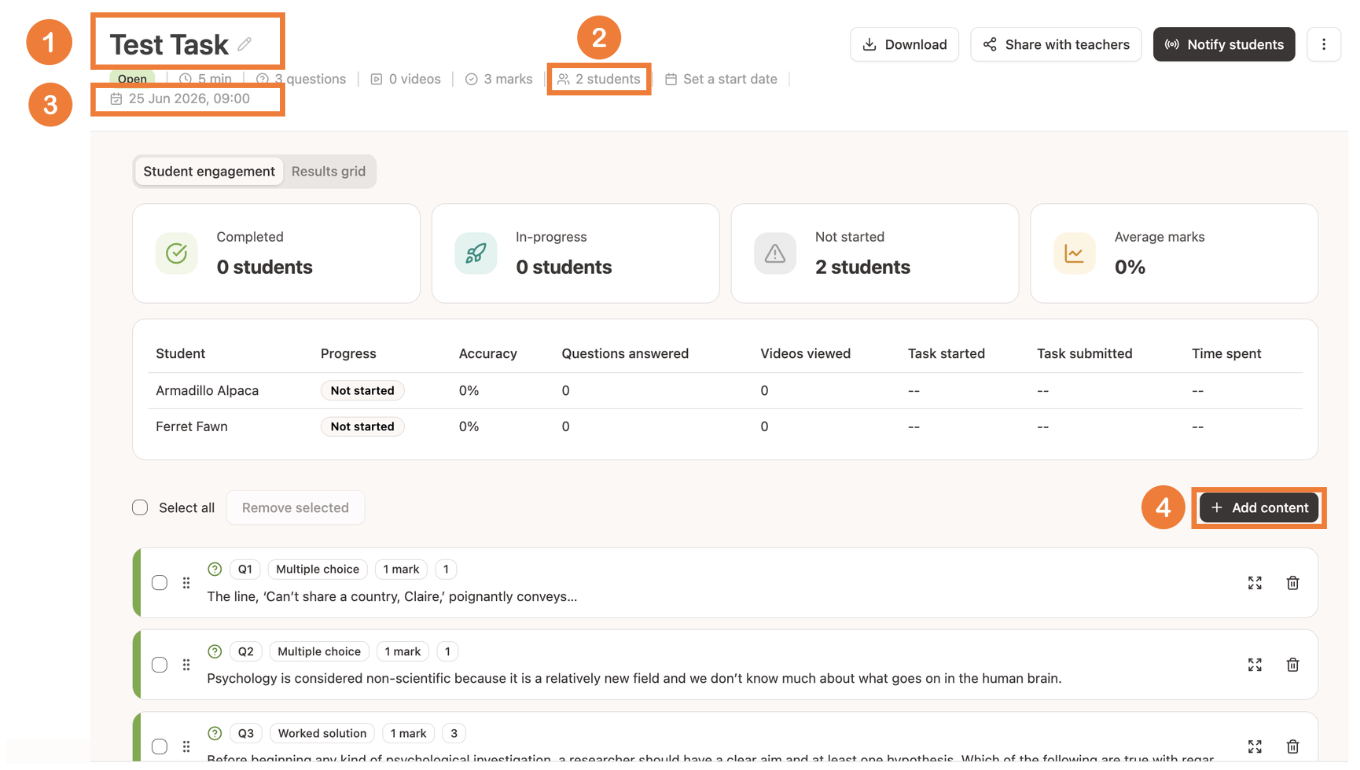1360x770 pixels.
Task: Click the trash icon for question Q2
Action: [1293, 665]
